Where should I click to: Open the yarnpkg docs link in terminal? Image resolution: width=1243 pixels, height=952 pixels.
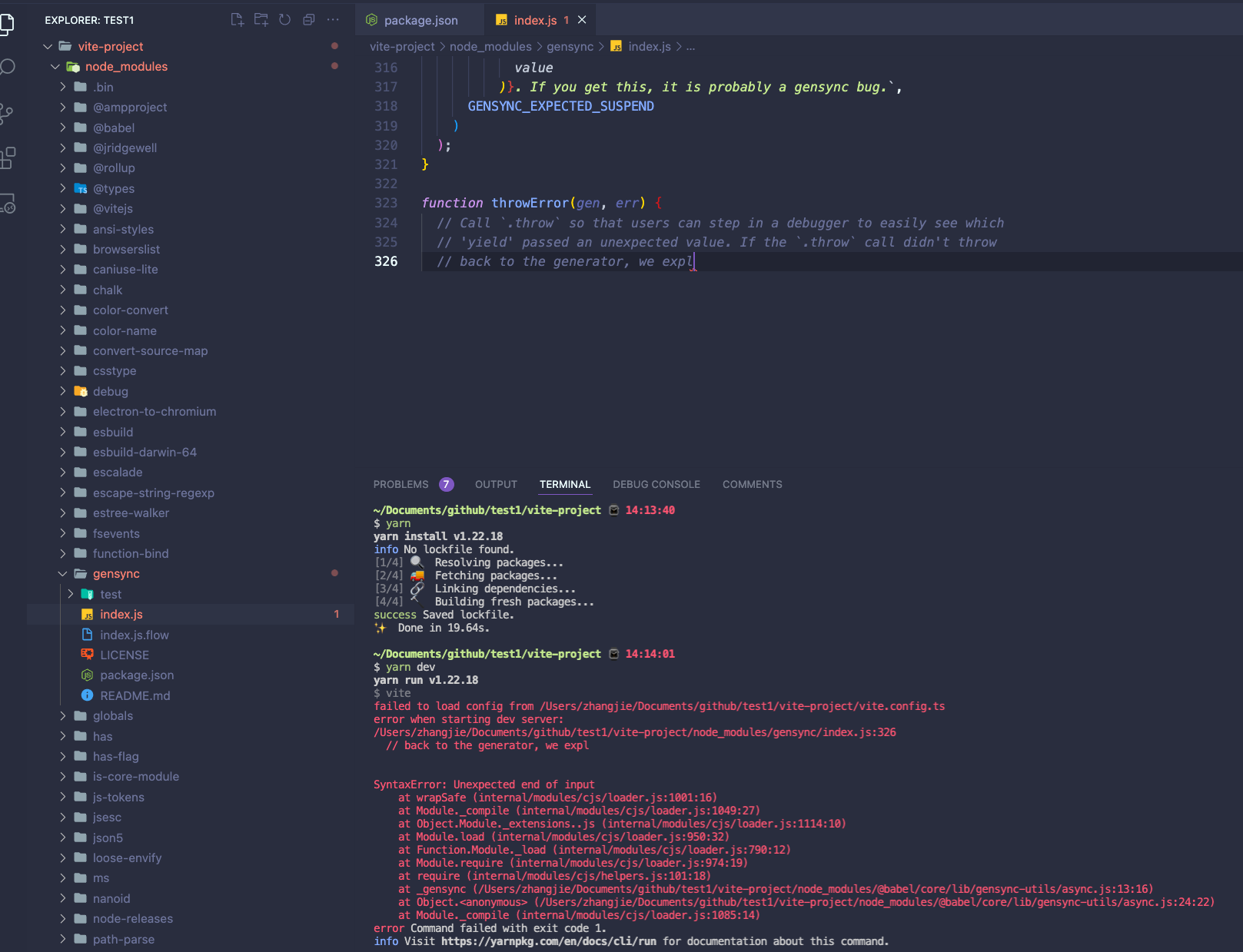[x=549, y=941]
